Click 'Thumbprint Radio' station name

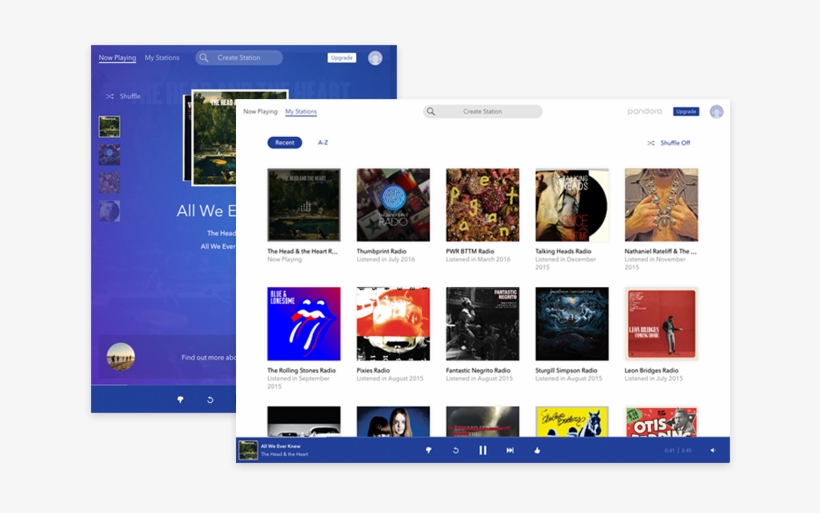pos(381,251)
